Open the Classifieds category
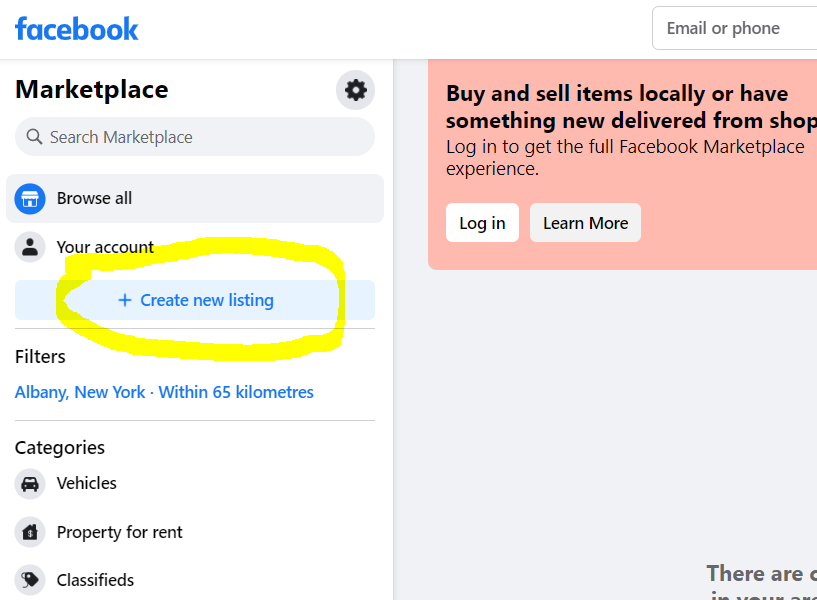The width and height of the screenshot is (817, 600). coord(195,580)
